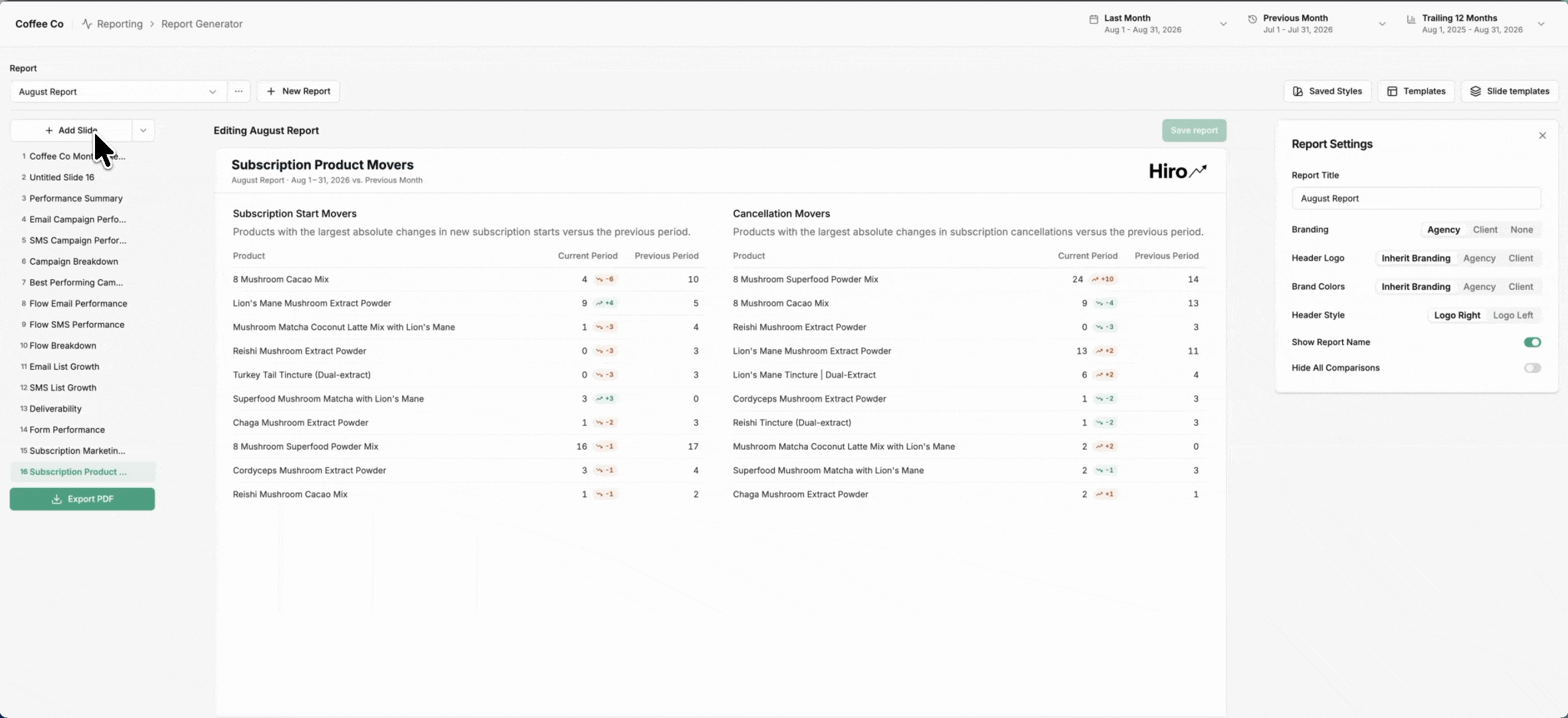Click the Report Title input field

[1416, 199]
